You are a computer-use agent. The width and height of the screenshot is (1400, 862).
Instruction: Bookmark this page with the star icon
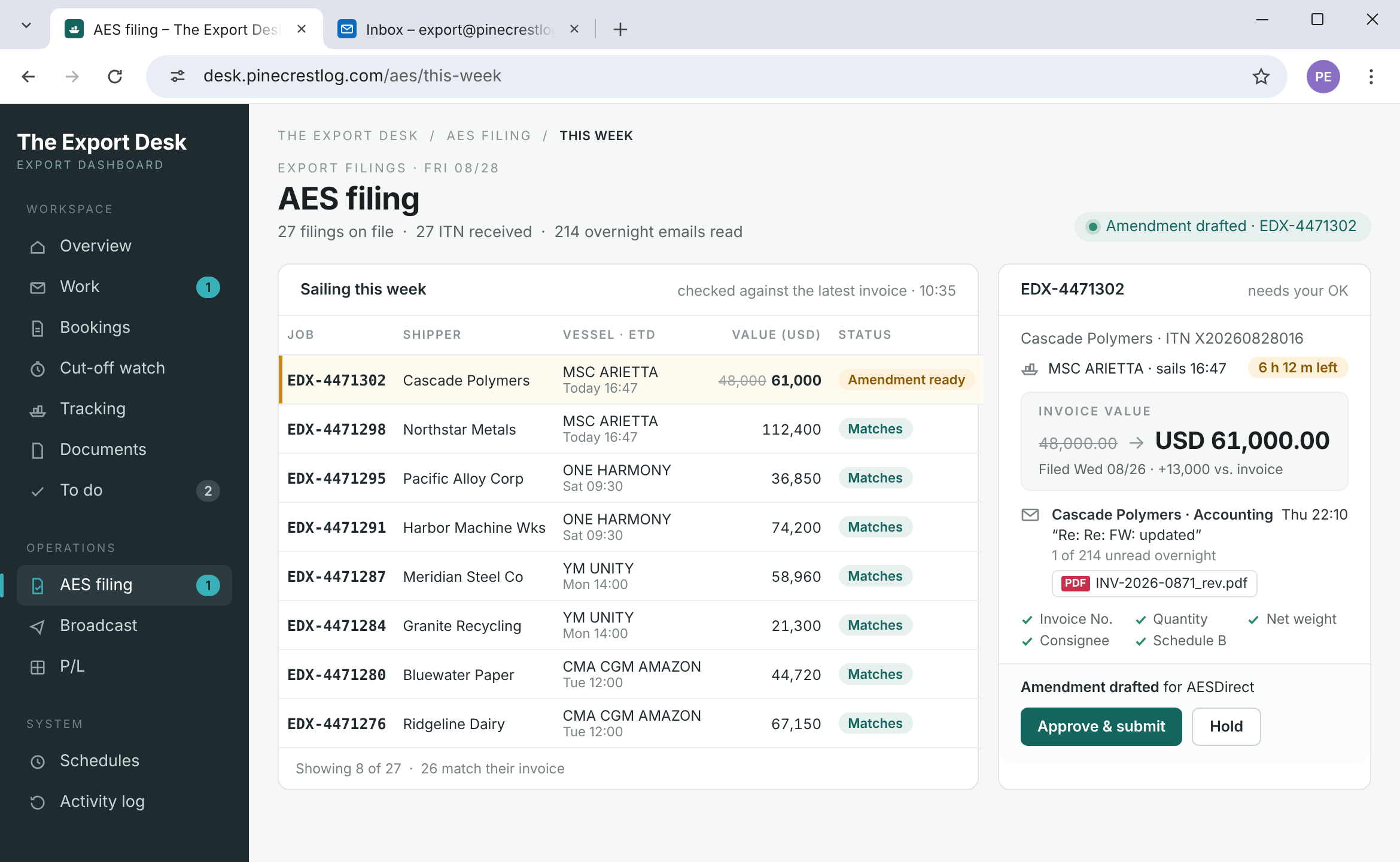pos(1261,77)
